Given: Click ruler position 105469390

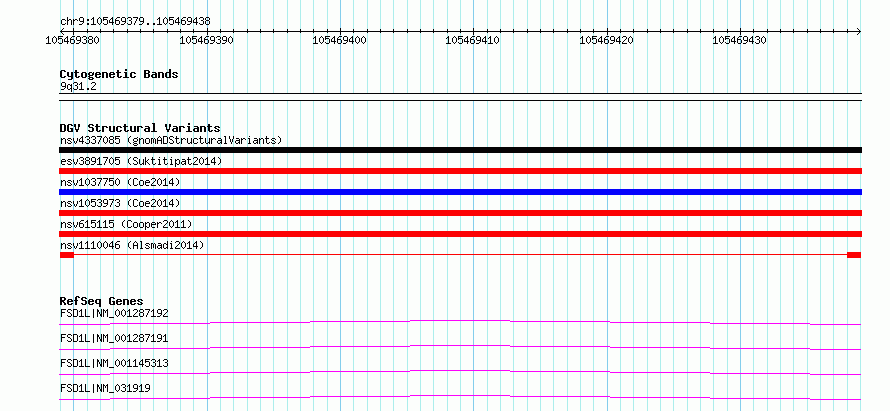Looking at the screenshot, I should (207, 40).
